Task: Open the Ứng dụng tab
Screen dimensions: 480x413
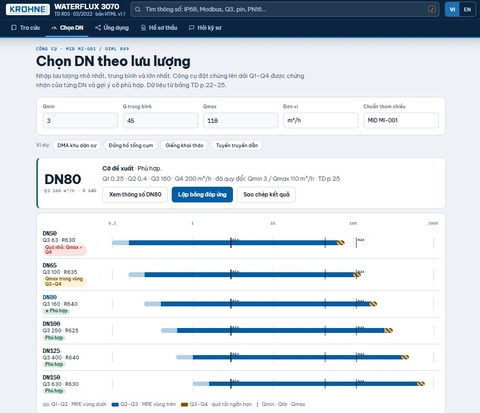Action: 112,28
